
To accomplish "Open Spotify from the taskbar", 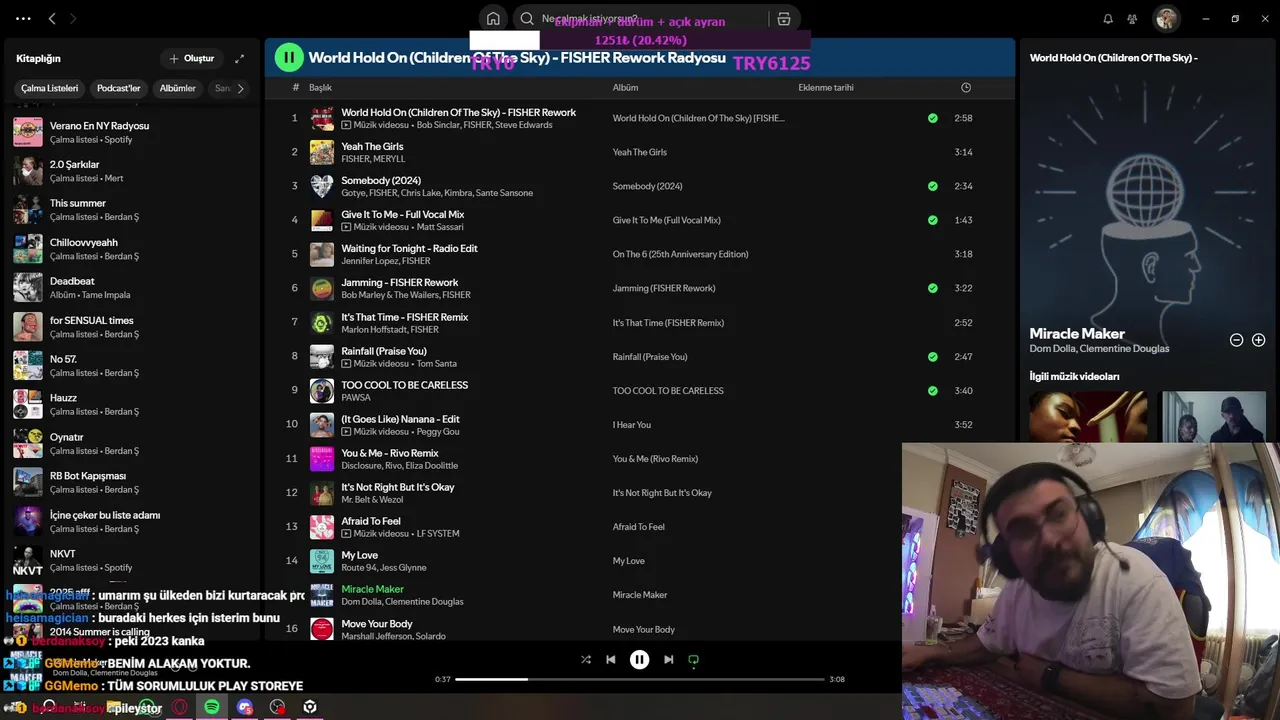I will tap(212, 707).
